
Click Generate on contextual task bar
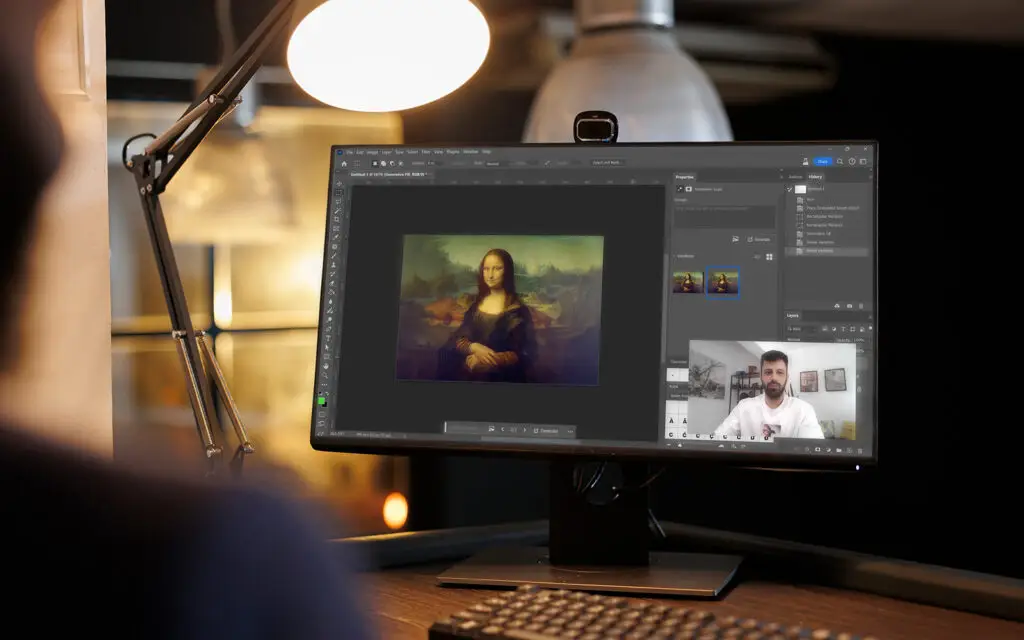click(x=546, y=430)
